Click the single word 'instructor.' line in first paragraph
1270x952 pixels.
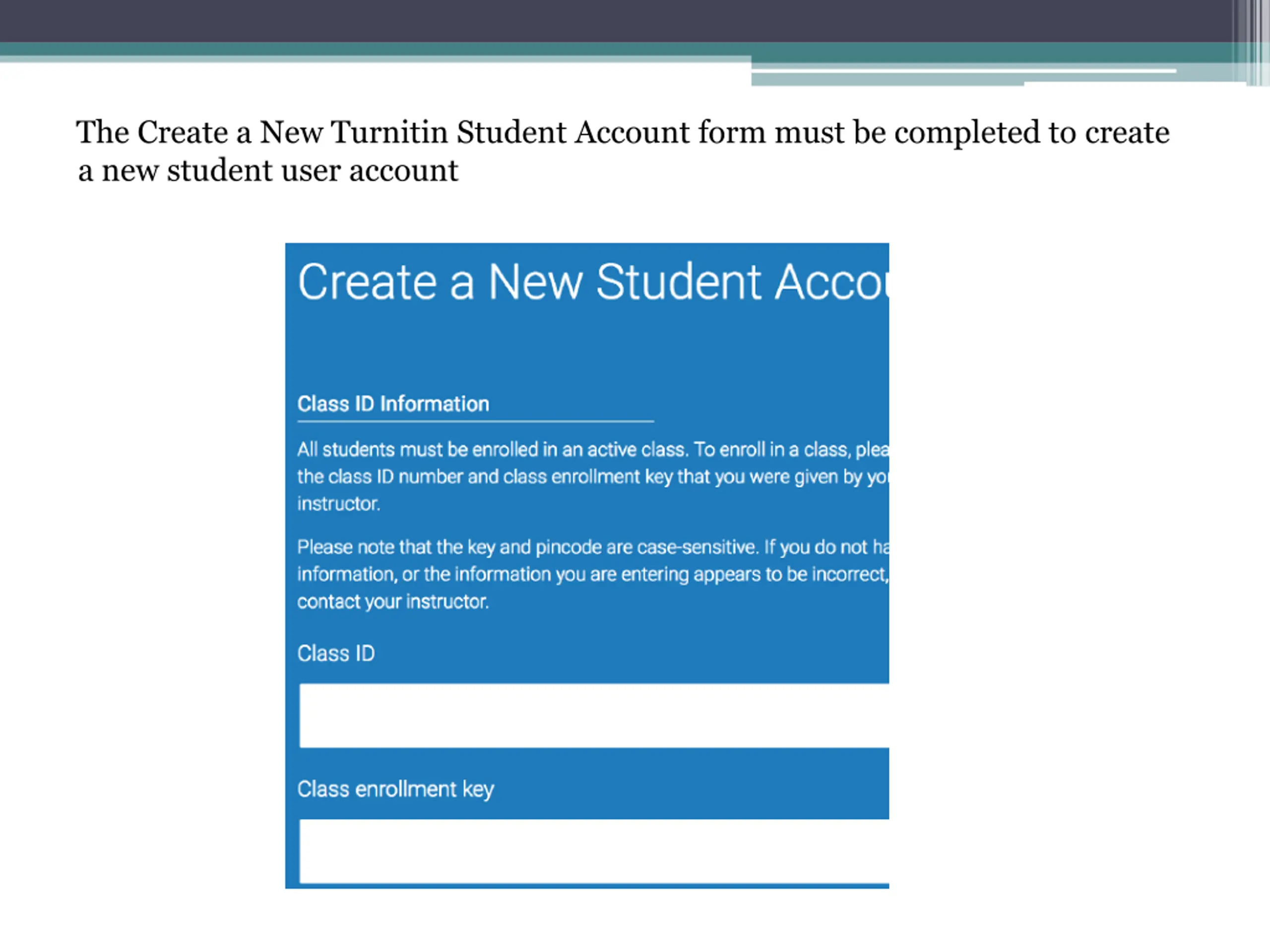[x=339, y=504]
